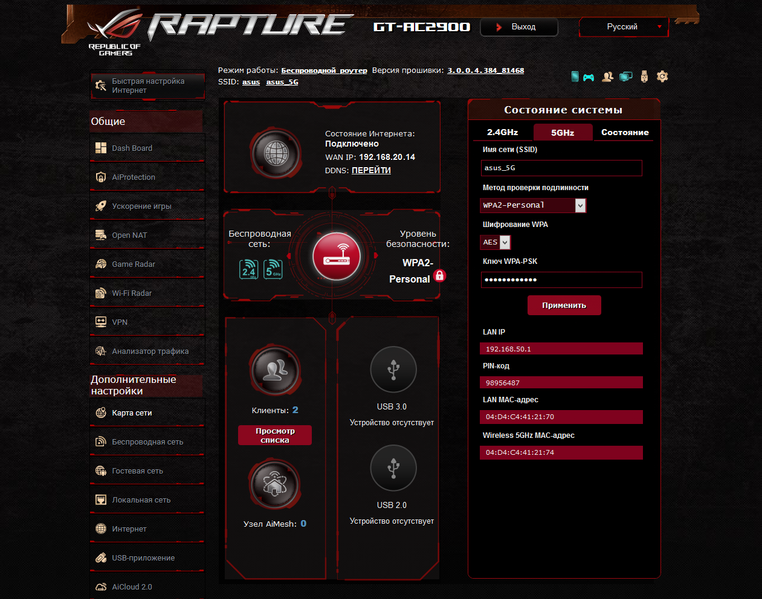The height and width of the screenshot is (599, 762).
Task: Click the USB status icon in header
Action: [x=644, y=77]
